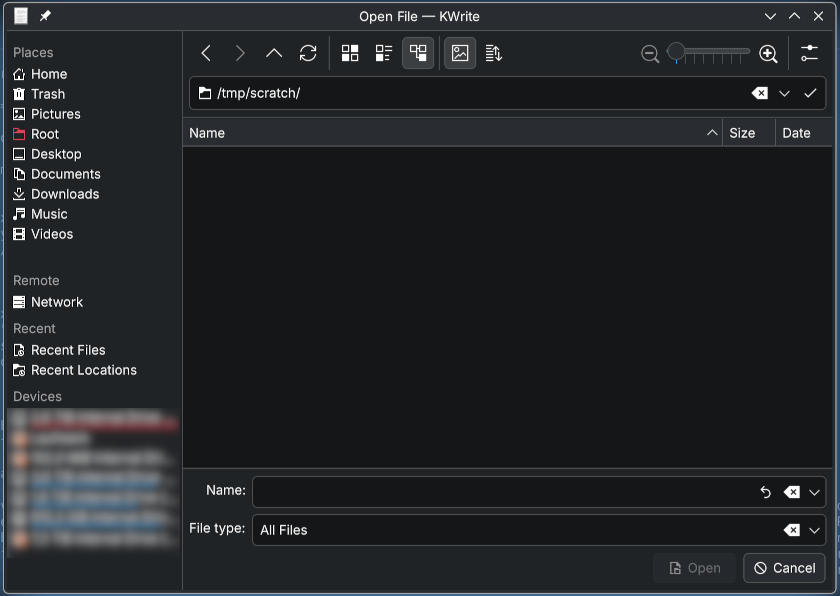Viewport: 840px width, 596px height.
Task: Open the sorting options menu
Action: (x=493, y=53)
